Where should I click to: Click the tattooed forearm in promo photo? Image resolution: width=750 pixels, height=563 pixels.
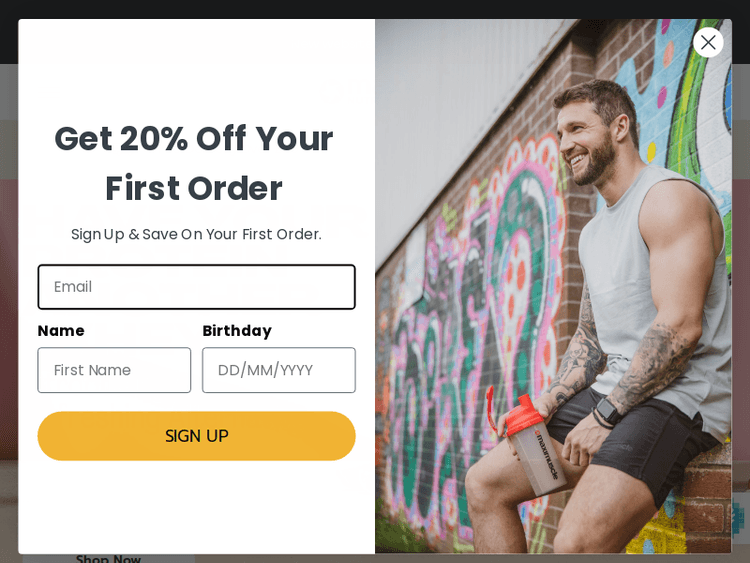pyautogui.click(x=653, y=366)
